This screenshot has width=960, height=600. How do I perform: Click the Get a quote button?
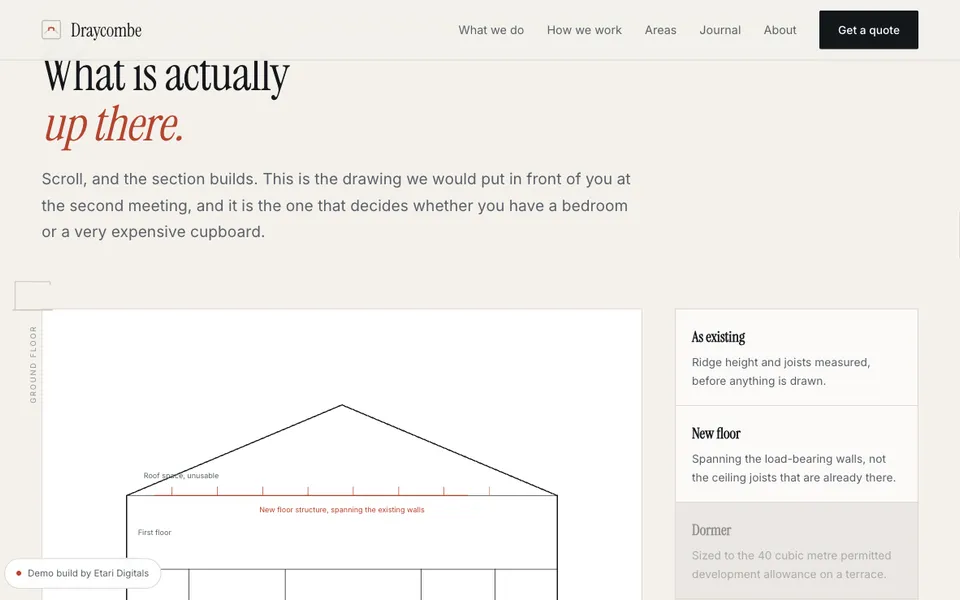[x=868, y=30]
